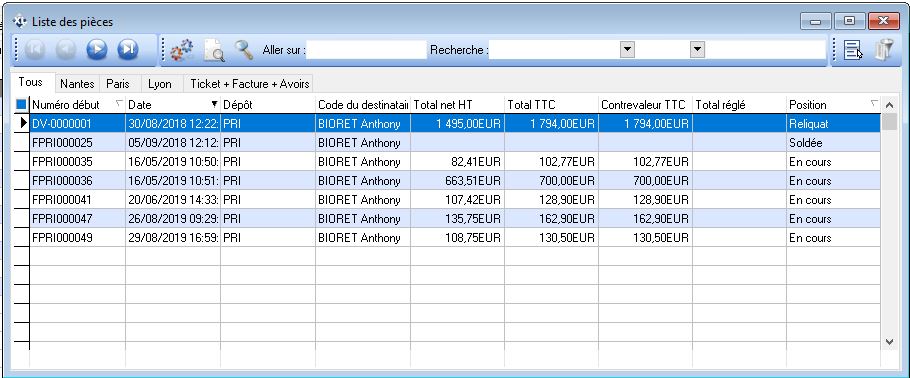Click the Reliquat position cell
Screen dimensions: 910x378
click(833, 123)
